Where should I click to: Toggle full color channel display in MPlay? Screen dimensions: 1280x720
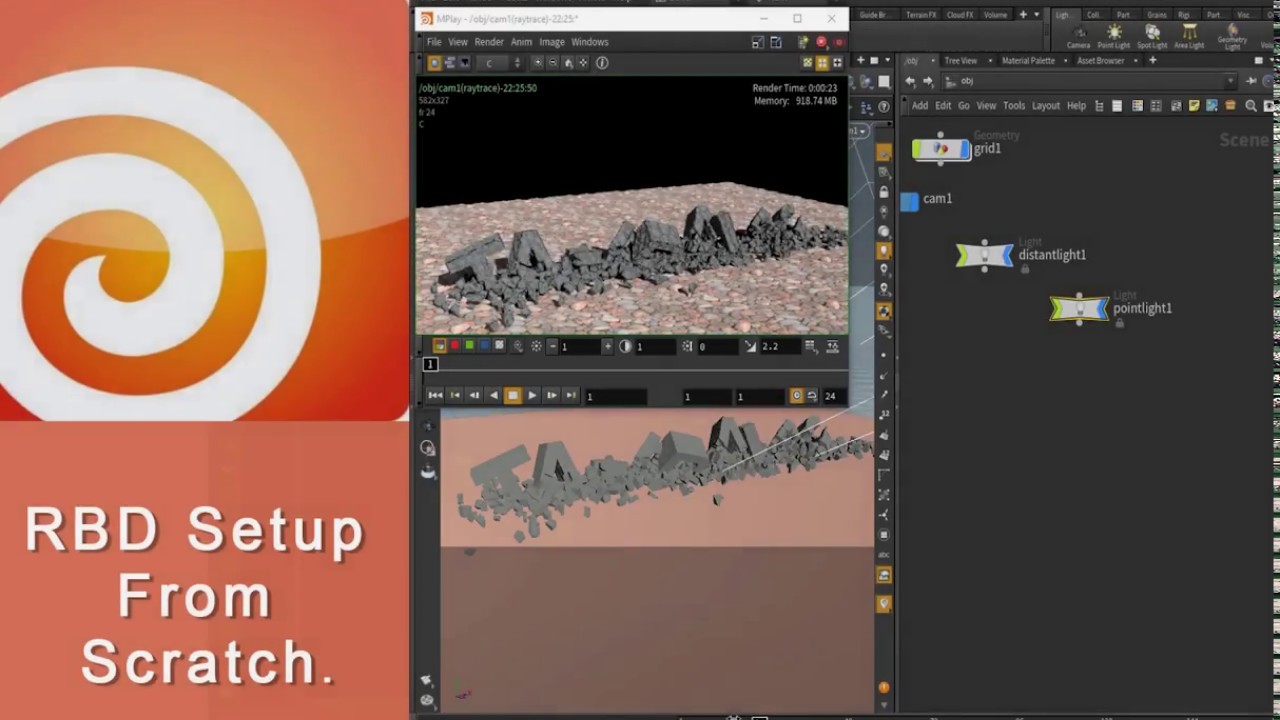pos(439,346)
